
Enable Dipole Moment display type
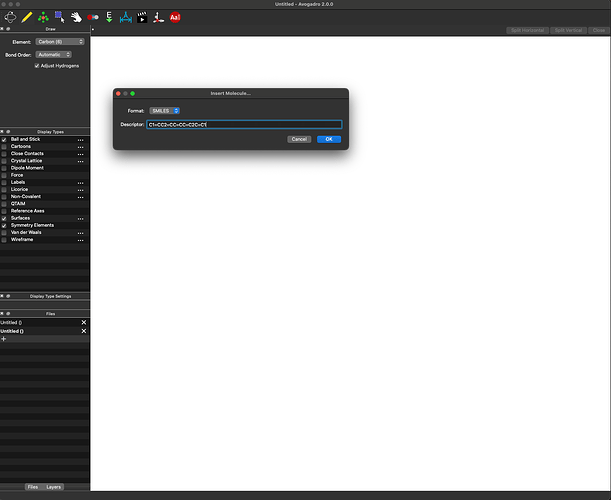[x=4, y=168]
